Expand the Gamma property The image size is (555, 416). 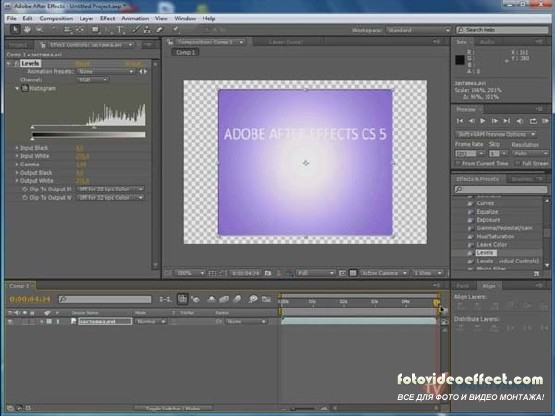17,164
